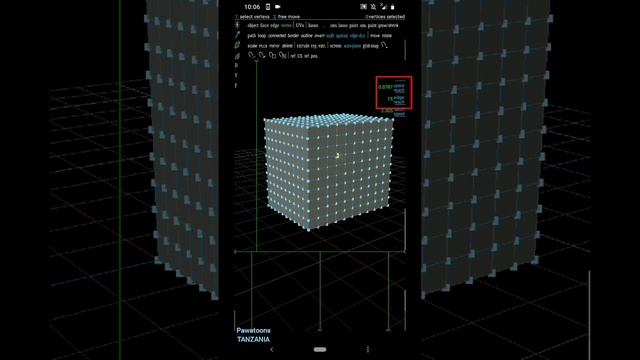
Task: Tap the light icon at top of left toolbar
Action: pyautogui.click(x=237, y=25)
